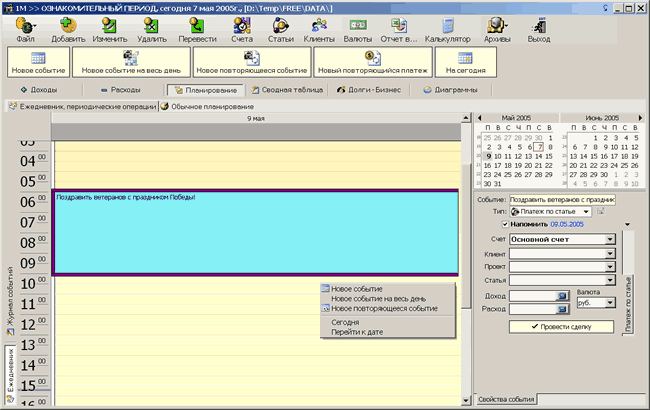Screen dimensions: 650x410
Task: Select the Планирование tab
Action: click(x=206, y=90)
